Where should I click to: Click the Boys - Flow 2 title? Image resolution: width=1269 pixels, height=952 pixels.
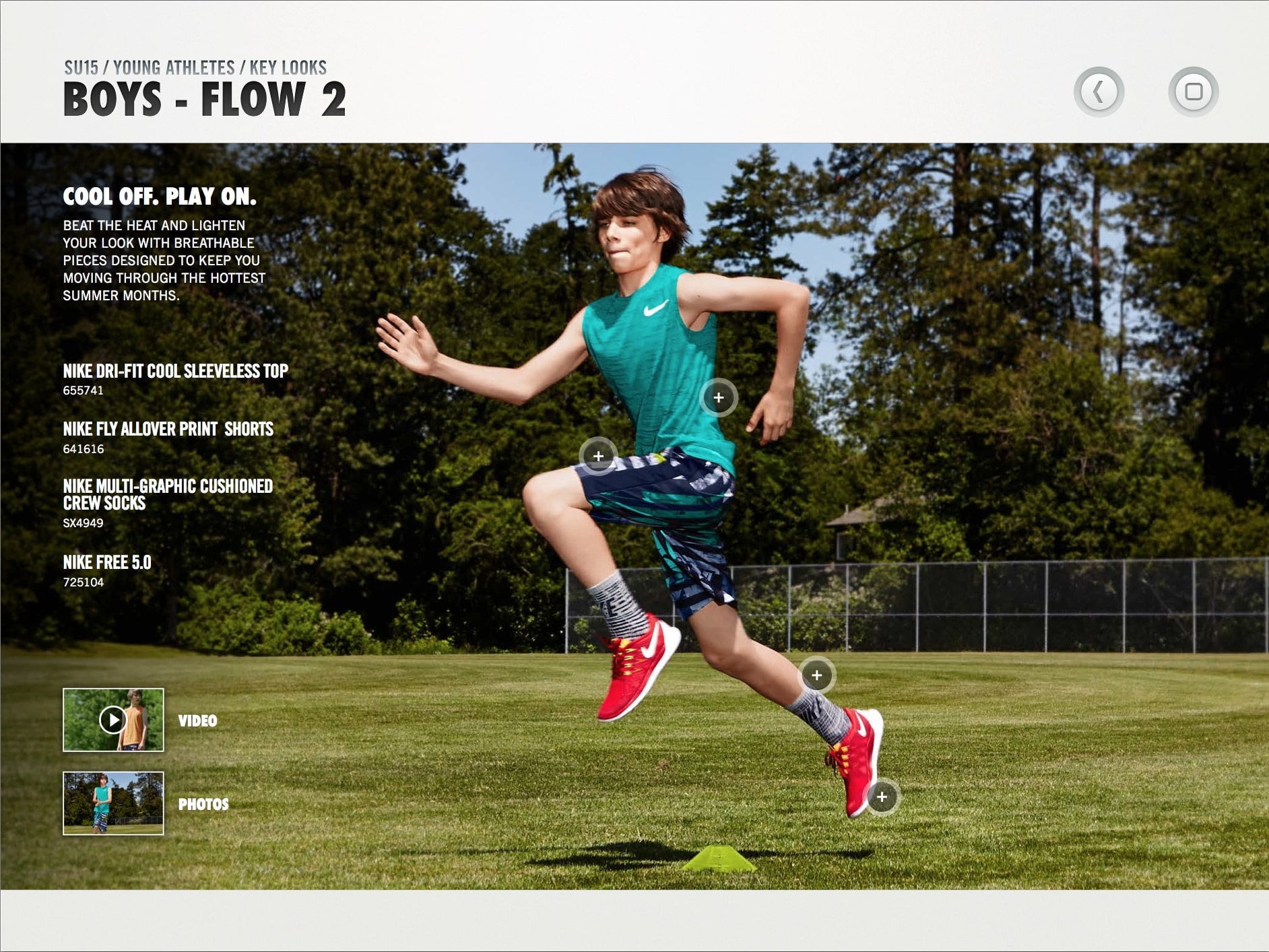coord(205,99)
